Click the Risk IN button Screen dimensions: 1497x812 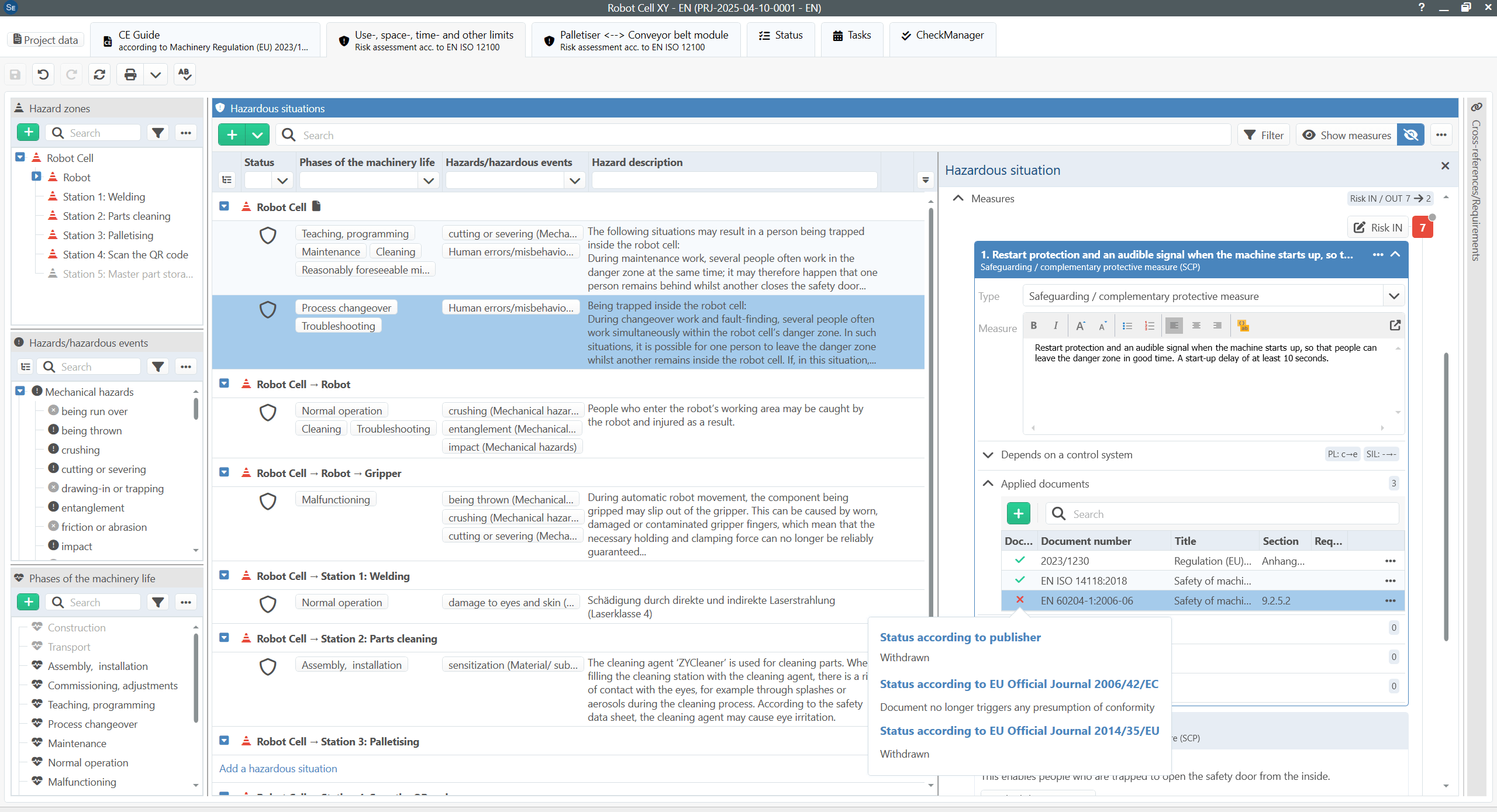click(x=1378, y=227)
